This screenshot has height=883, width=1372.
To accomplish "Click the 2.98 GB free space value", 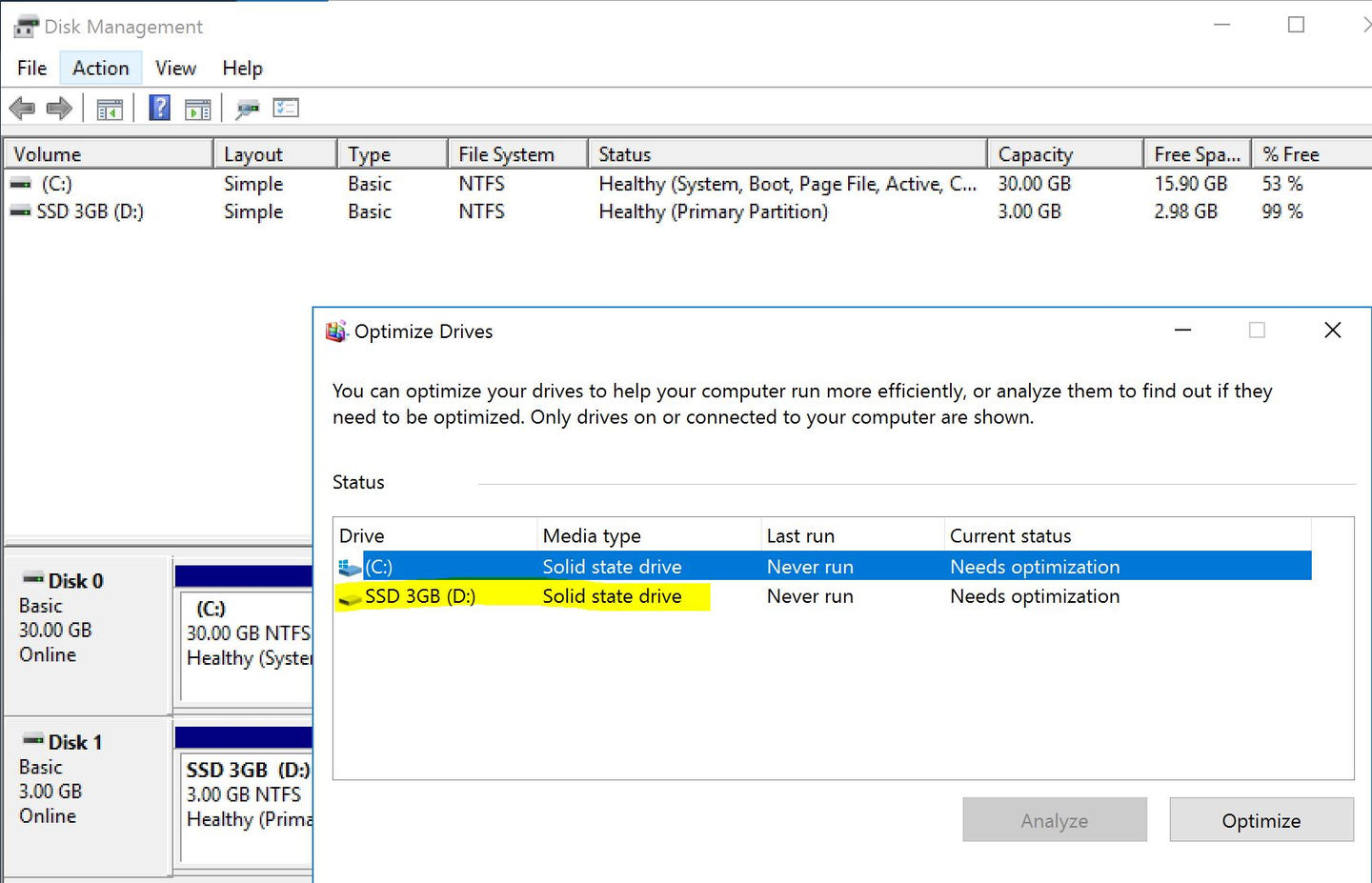I will point(1186,211).
